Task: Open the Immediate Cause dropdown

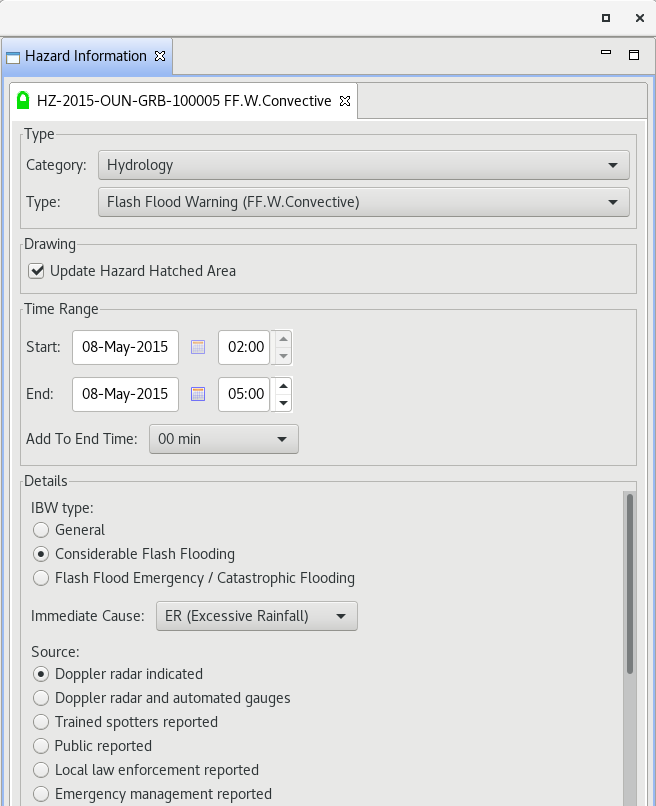Action: 257,616
